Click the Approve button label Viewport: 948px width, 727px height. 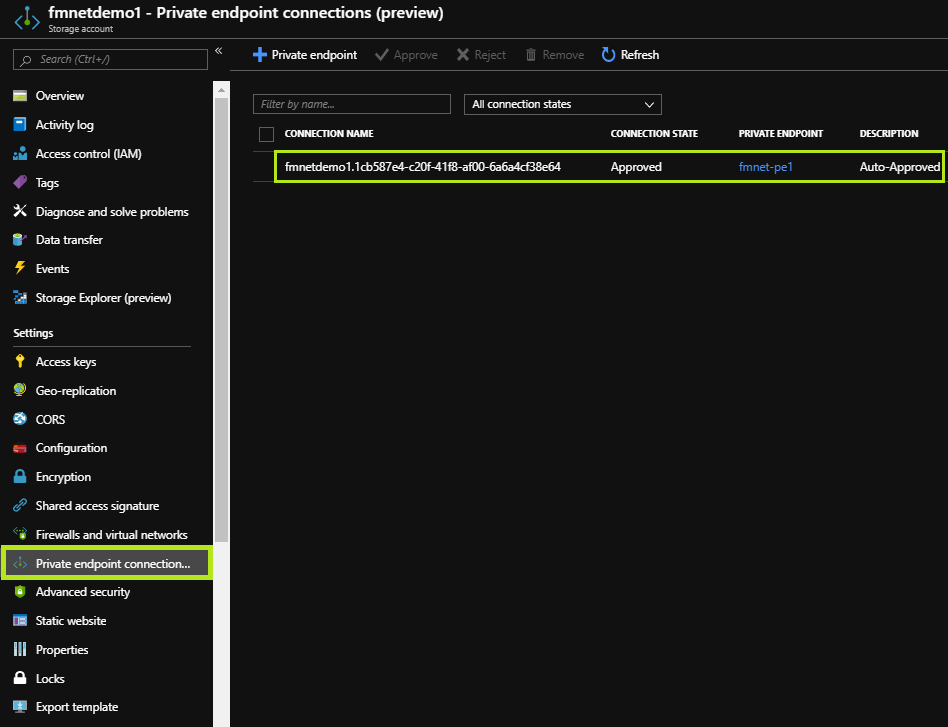pos(415,55)
